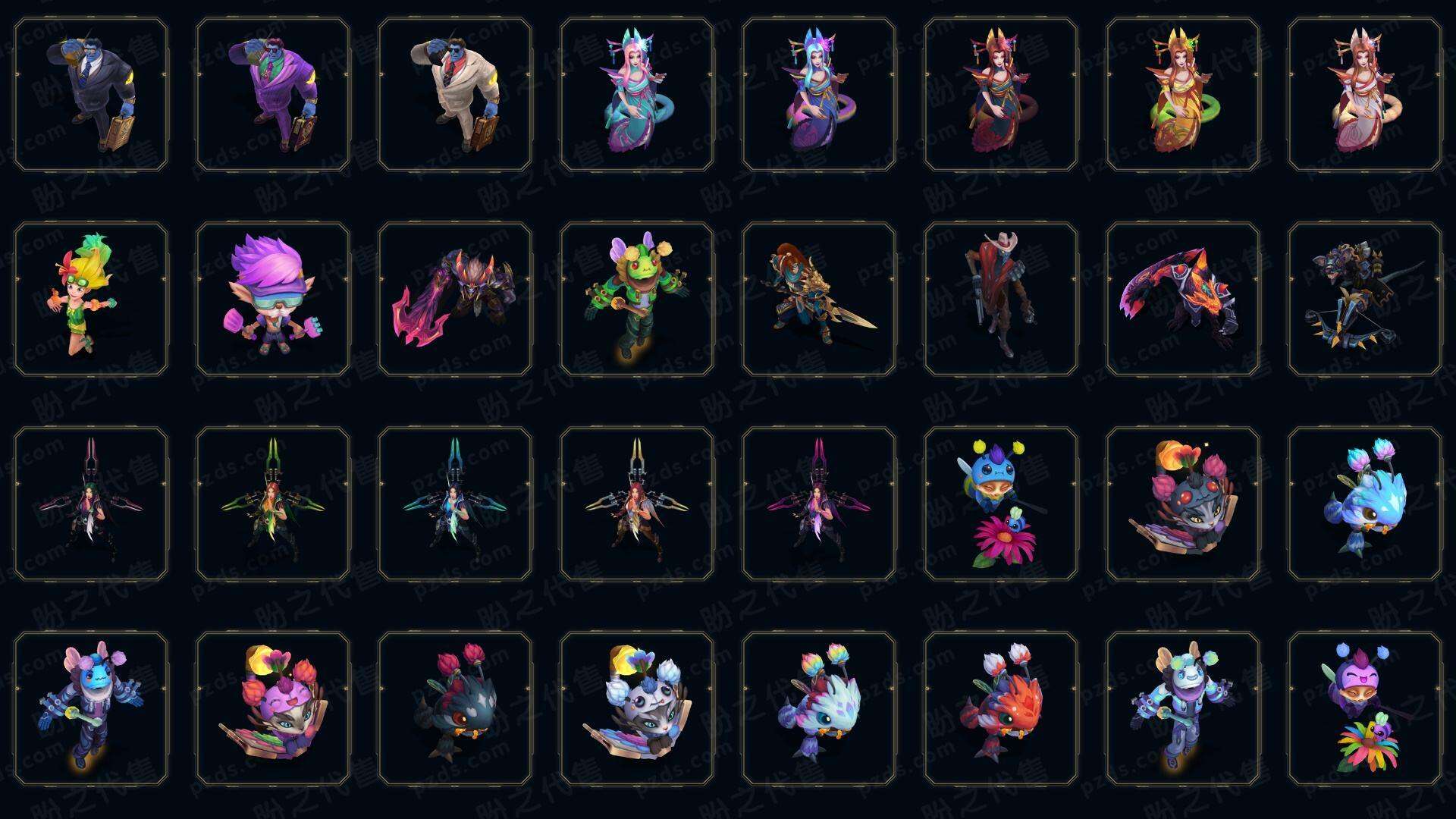Pick the golden lance warrior skin
Image resolution: width=1456 pixels, height=819 pixels.
[x=819, y=299]
